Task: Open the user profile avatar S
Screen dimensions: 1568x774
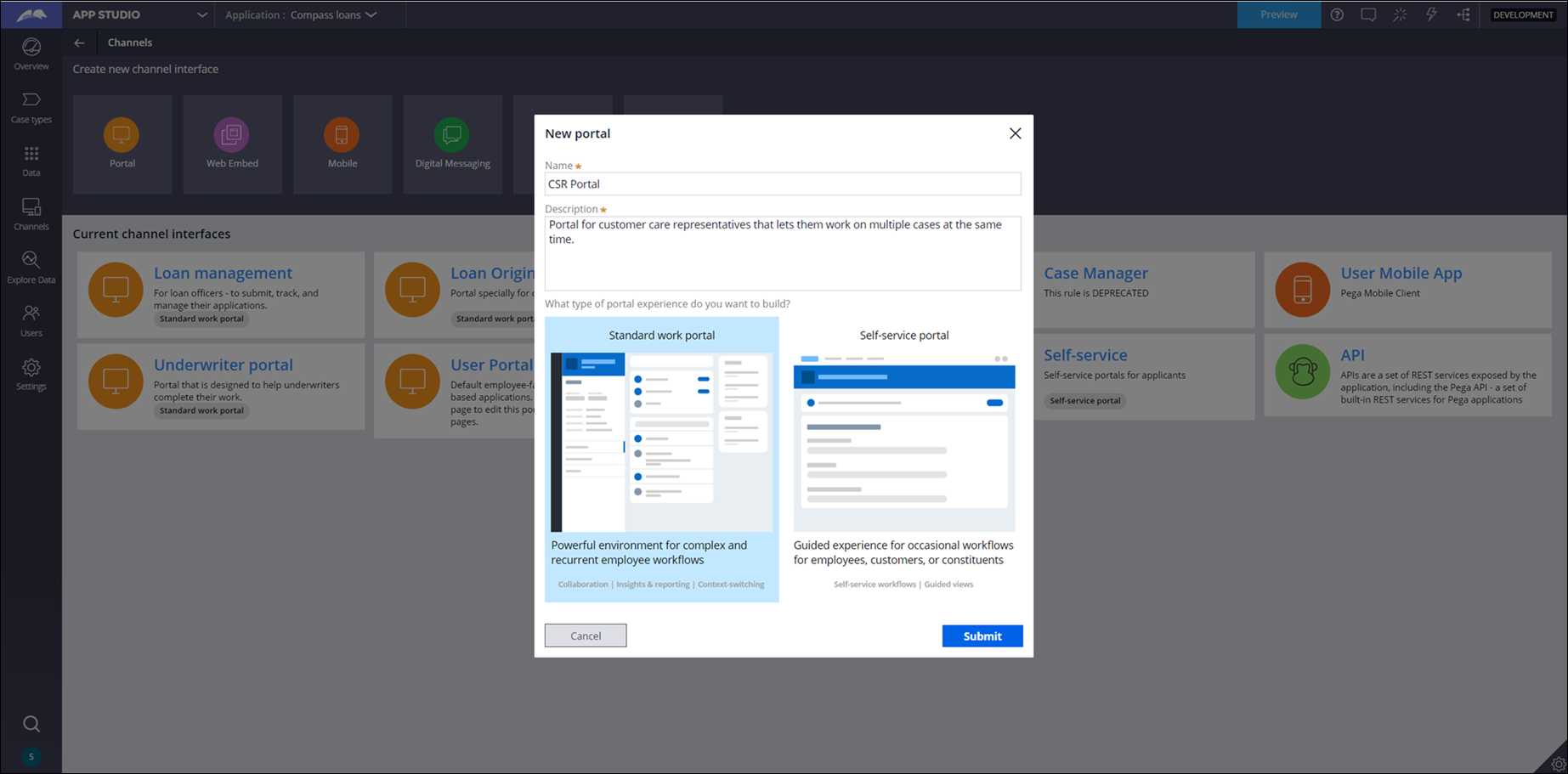Action: point(31,756)
